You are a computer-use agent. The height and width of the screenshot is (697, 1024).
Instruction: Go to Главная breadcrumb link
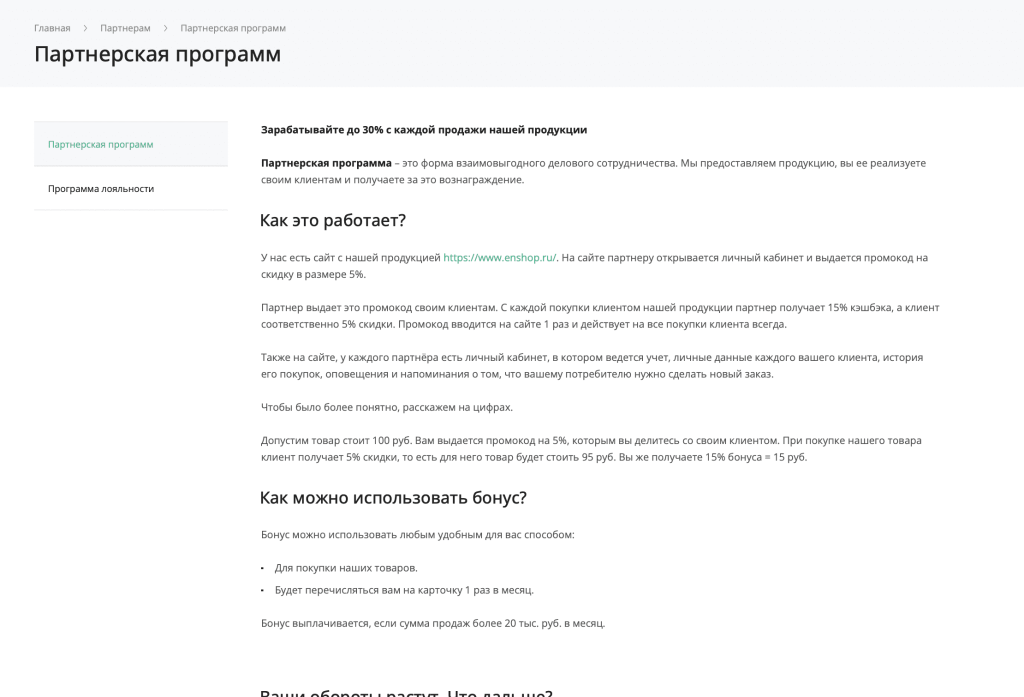click(x=52, y=28)
